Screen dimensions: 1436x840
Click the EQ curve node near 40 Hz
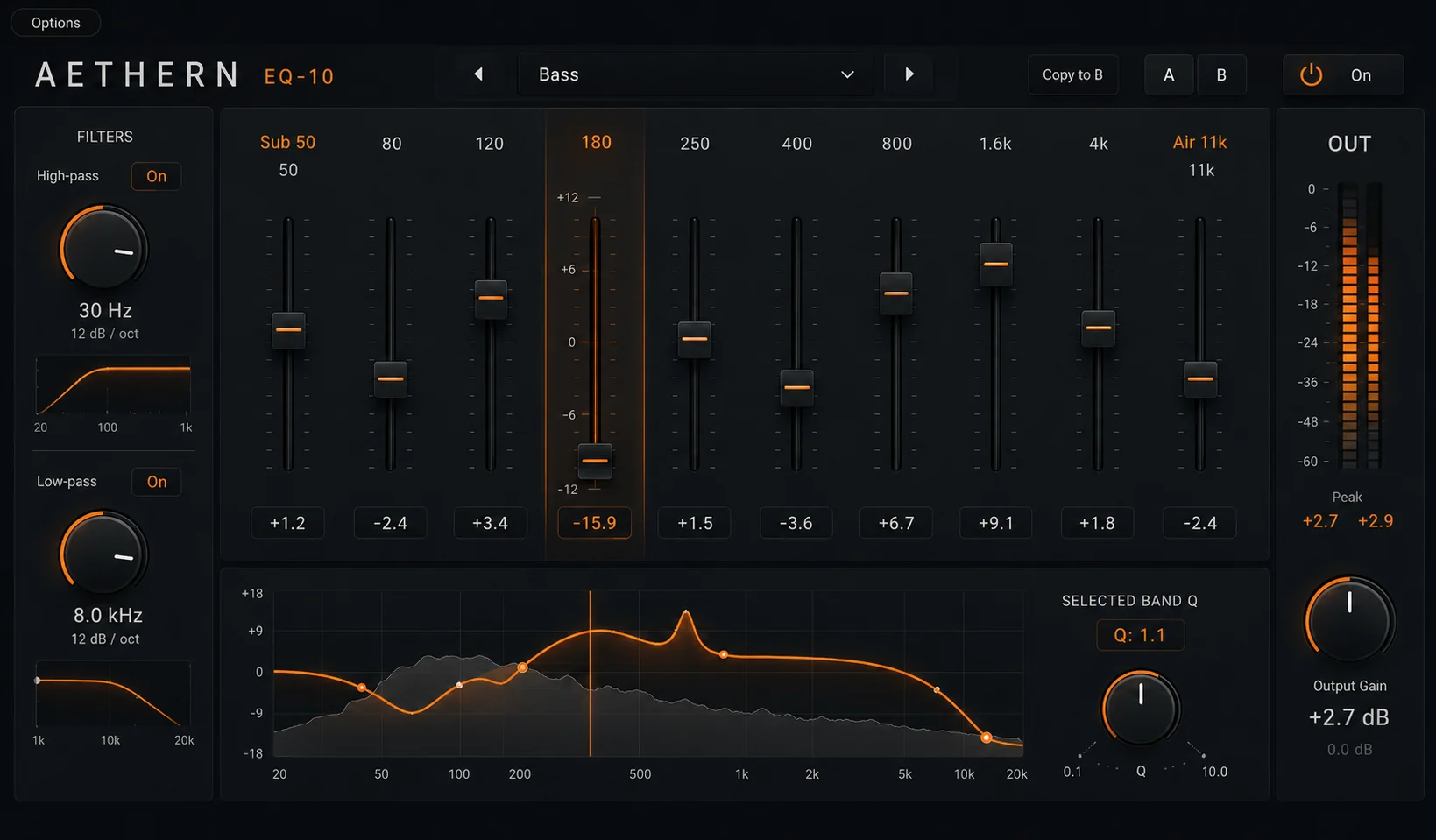362,688
